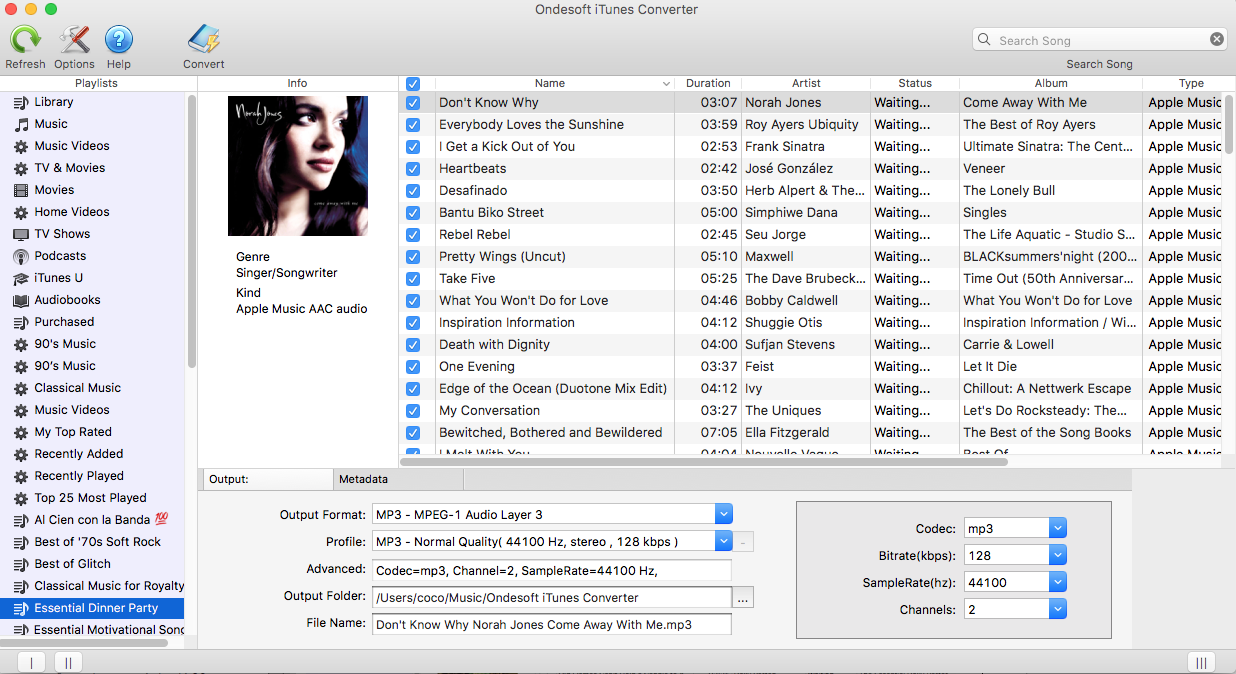Click playlist icon beside Best of Glitch
Viewport: 1236px width, 674px height.
coord(21,564)
